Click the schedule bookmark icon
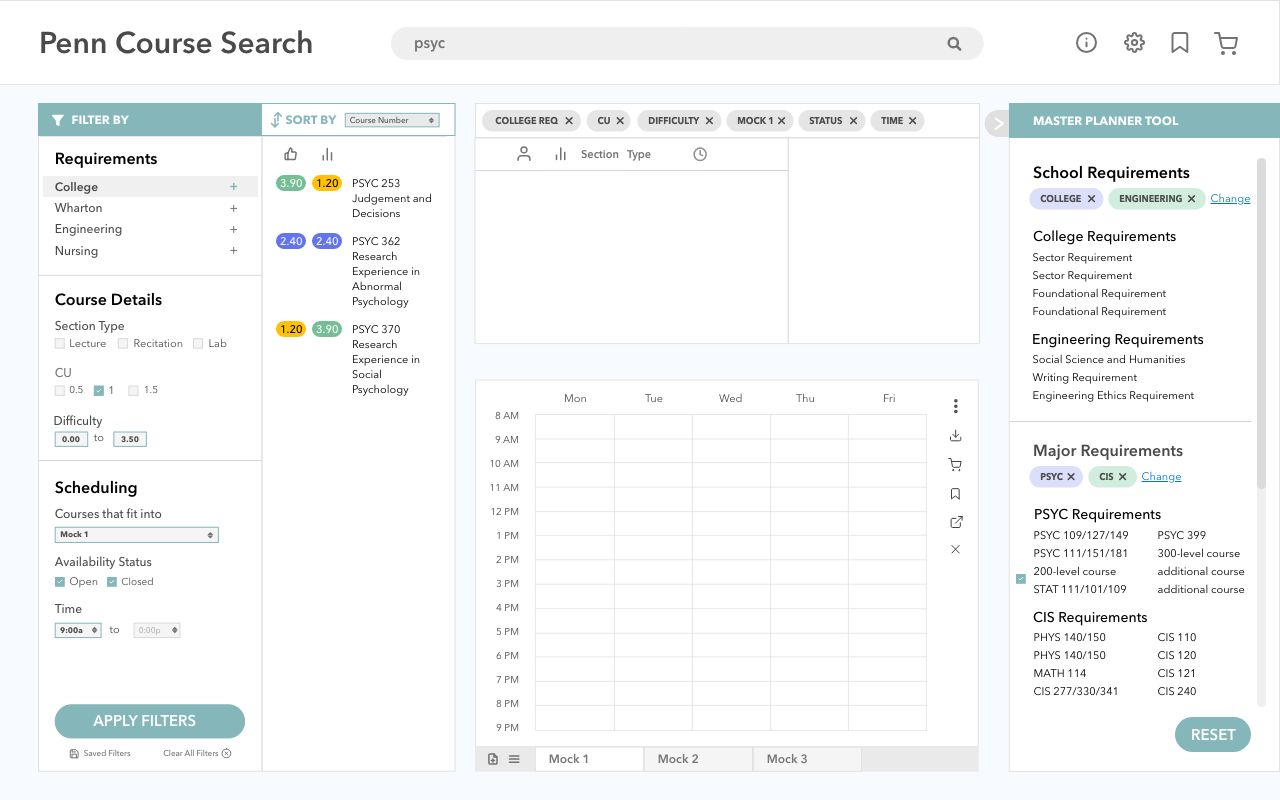The image size is (1280, 800). pos(956,494)
